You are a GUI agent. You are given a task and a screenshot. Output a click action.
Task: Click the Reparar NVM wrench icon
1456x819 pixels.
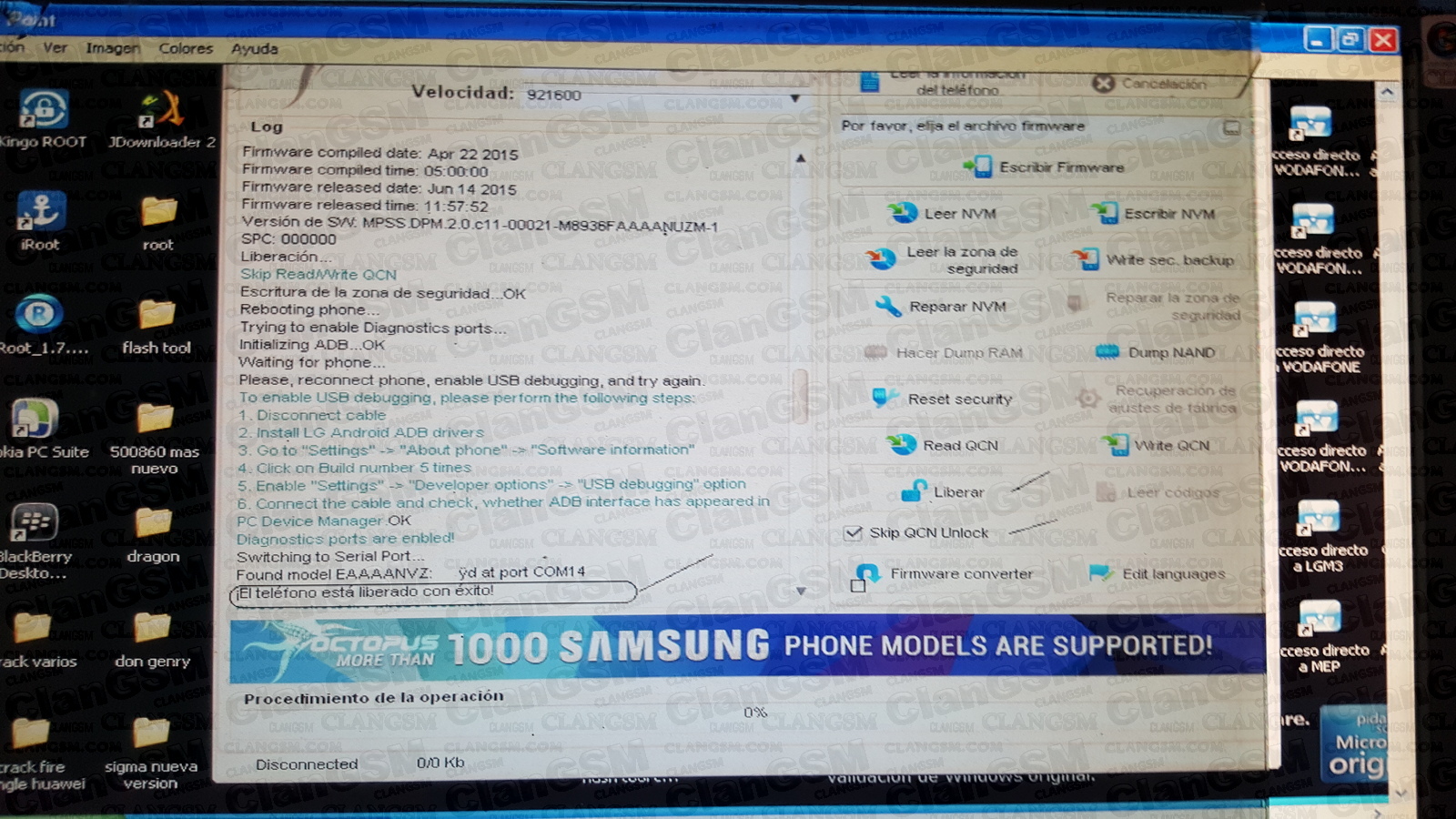click(x=887, y=306)
